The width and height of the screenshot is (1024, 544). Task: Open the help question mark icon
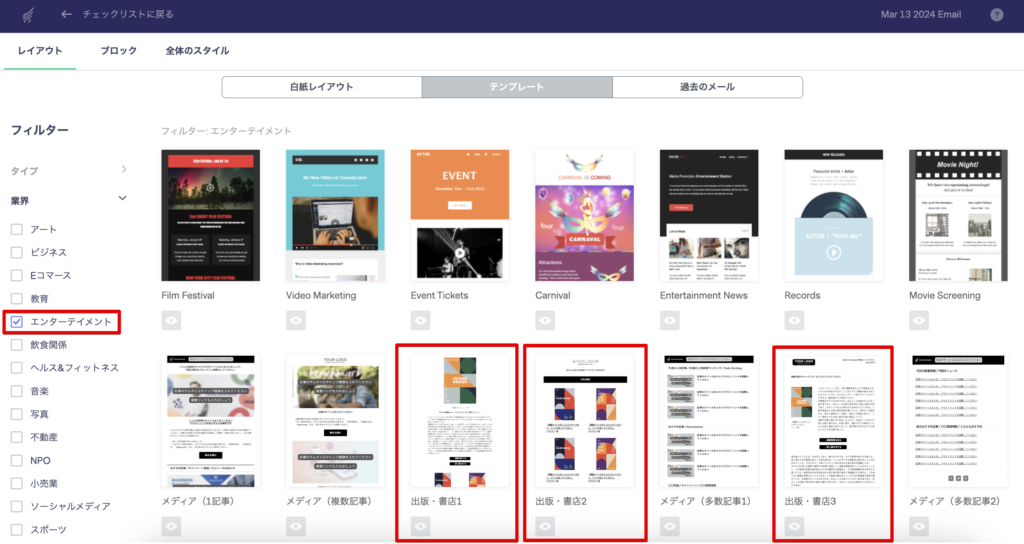pyautogui.click(x=996, y=15)
